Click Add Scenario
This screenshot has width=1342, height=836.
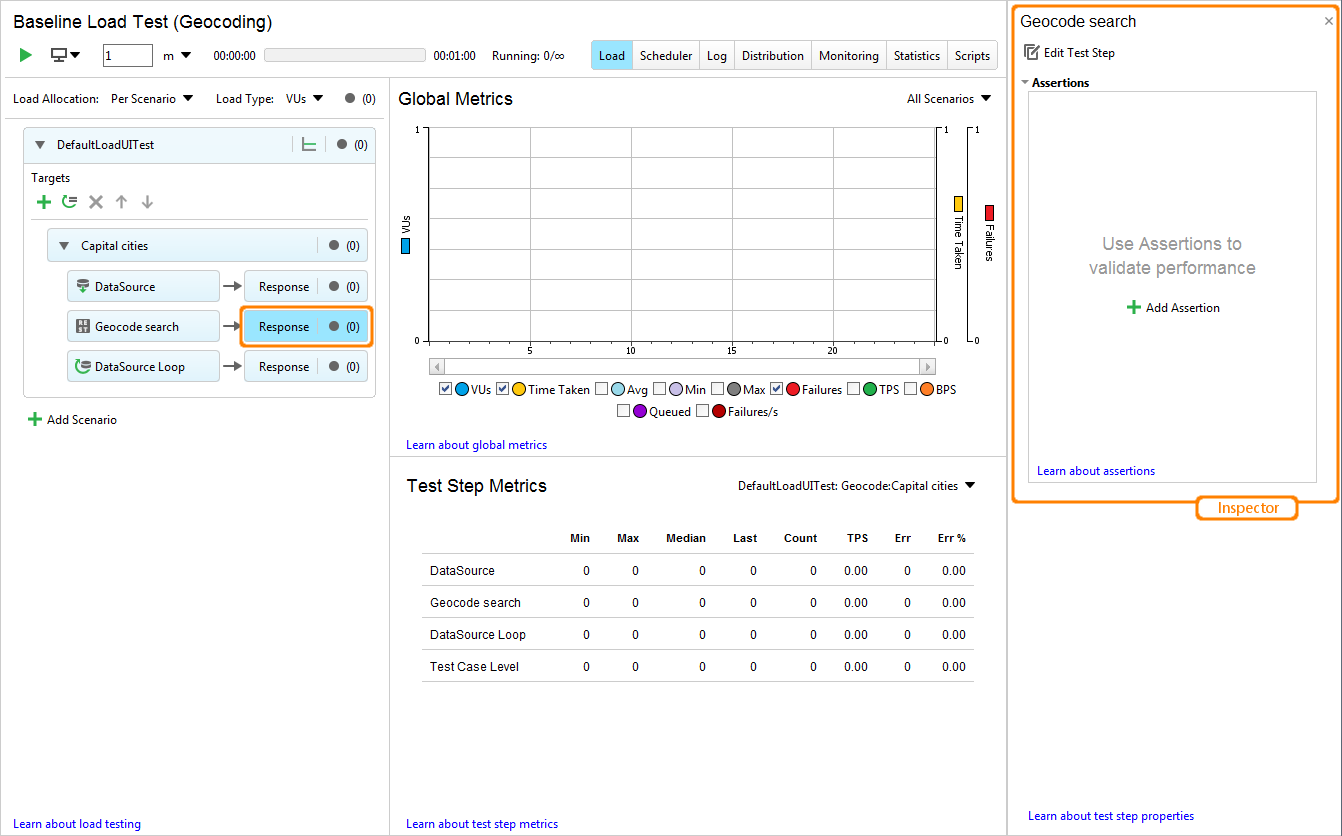(72, 420)
